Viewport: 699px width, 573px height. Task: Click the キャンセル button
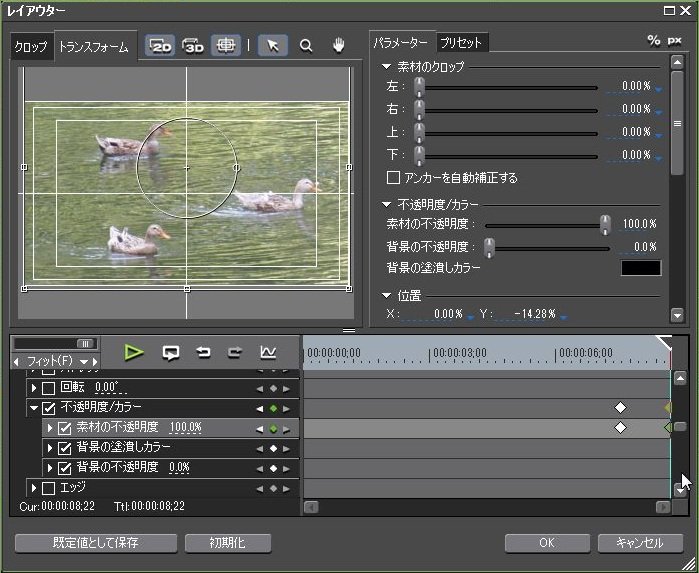[x=640, y=543]
